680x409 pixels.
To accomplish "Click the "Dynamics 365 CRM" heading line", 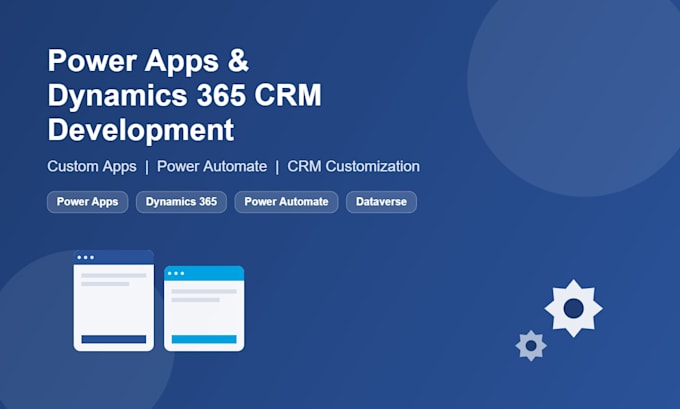I will coord(185,95).
